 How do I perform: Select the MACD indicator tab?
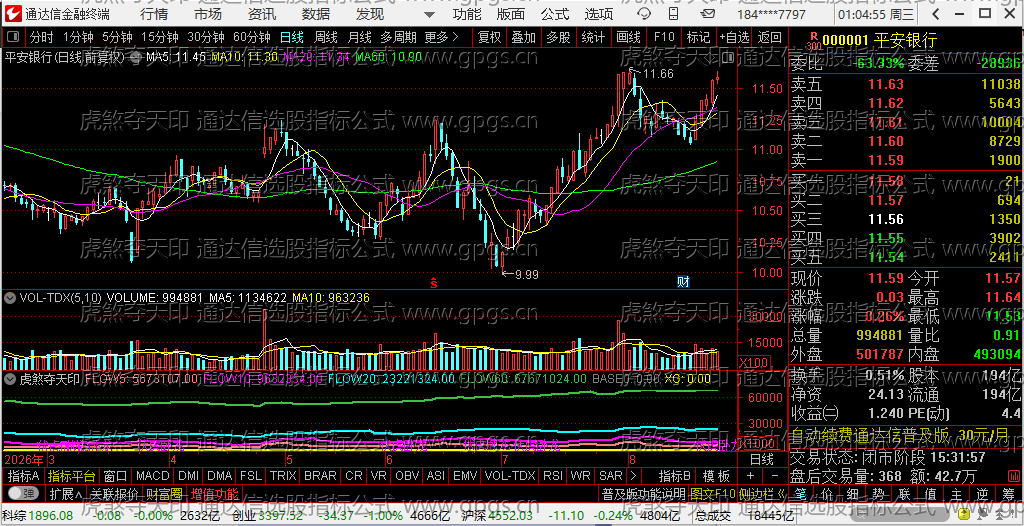click(x=152, y=476)
